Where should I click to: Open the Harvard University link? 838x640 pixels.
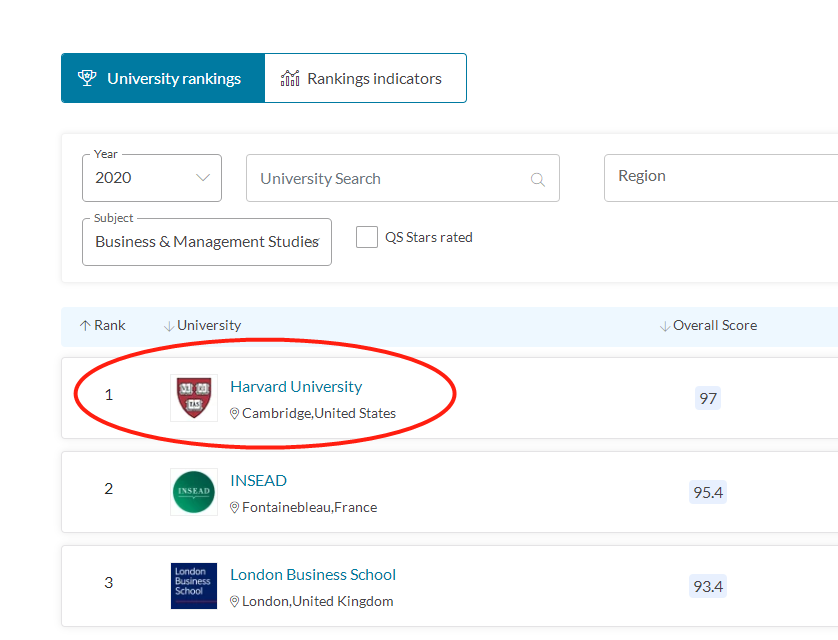pos(296,387)
